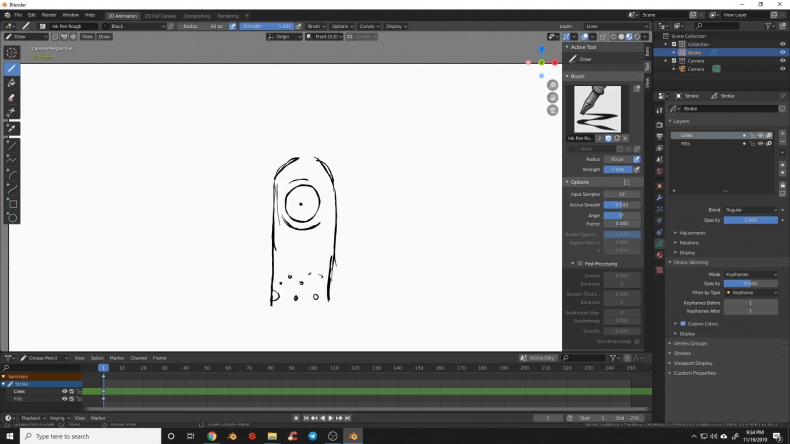Open Chrome from the Windows taskbar
This screenshot has height=444, width=790.
[212, 436]
